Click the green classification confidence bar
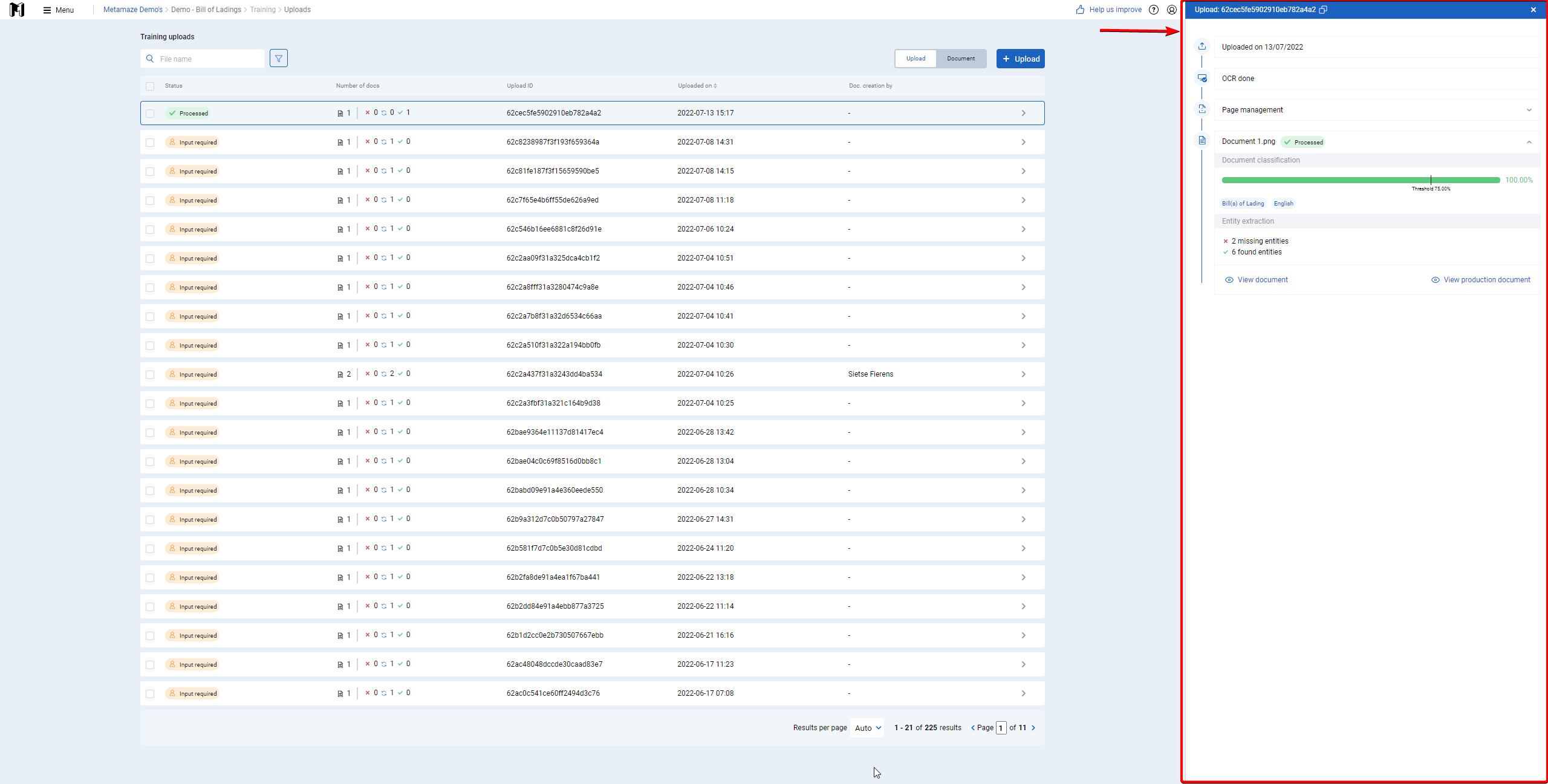The image size is (1548, 784). [1361, 180]
